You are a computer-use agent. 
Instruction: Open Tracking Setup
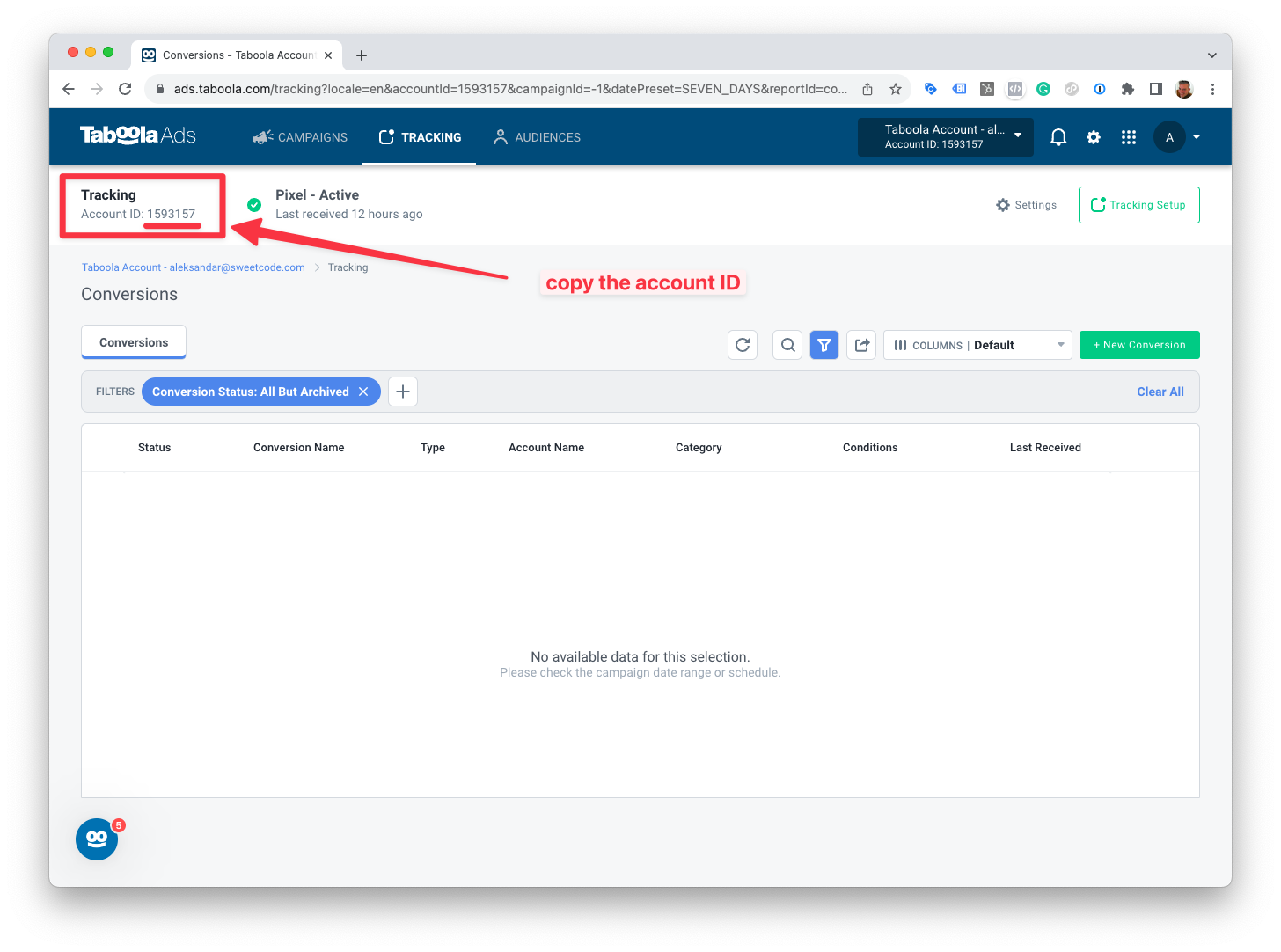coord(1138,204)
